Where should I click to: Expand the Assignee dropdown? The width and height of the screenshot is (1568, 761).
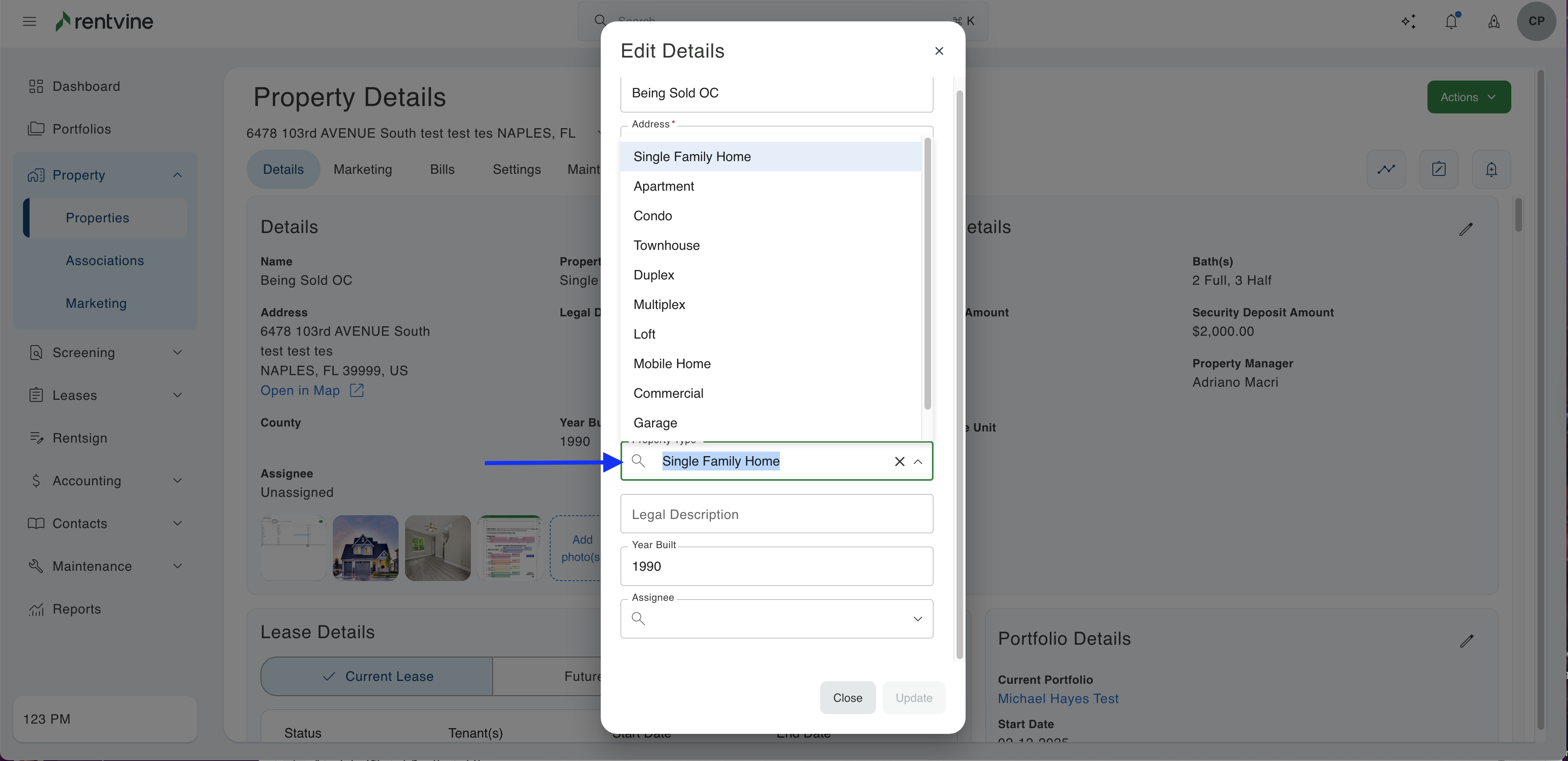click(x=917, y=618)
